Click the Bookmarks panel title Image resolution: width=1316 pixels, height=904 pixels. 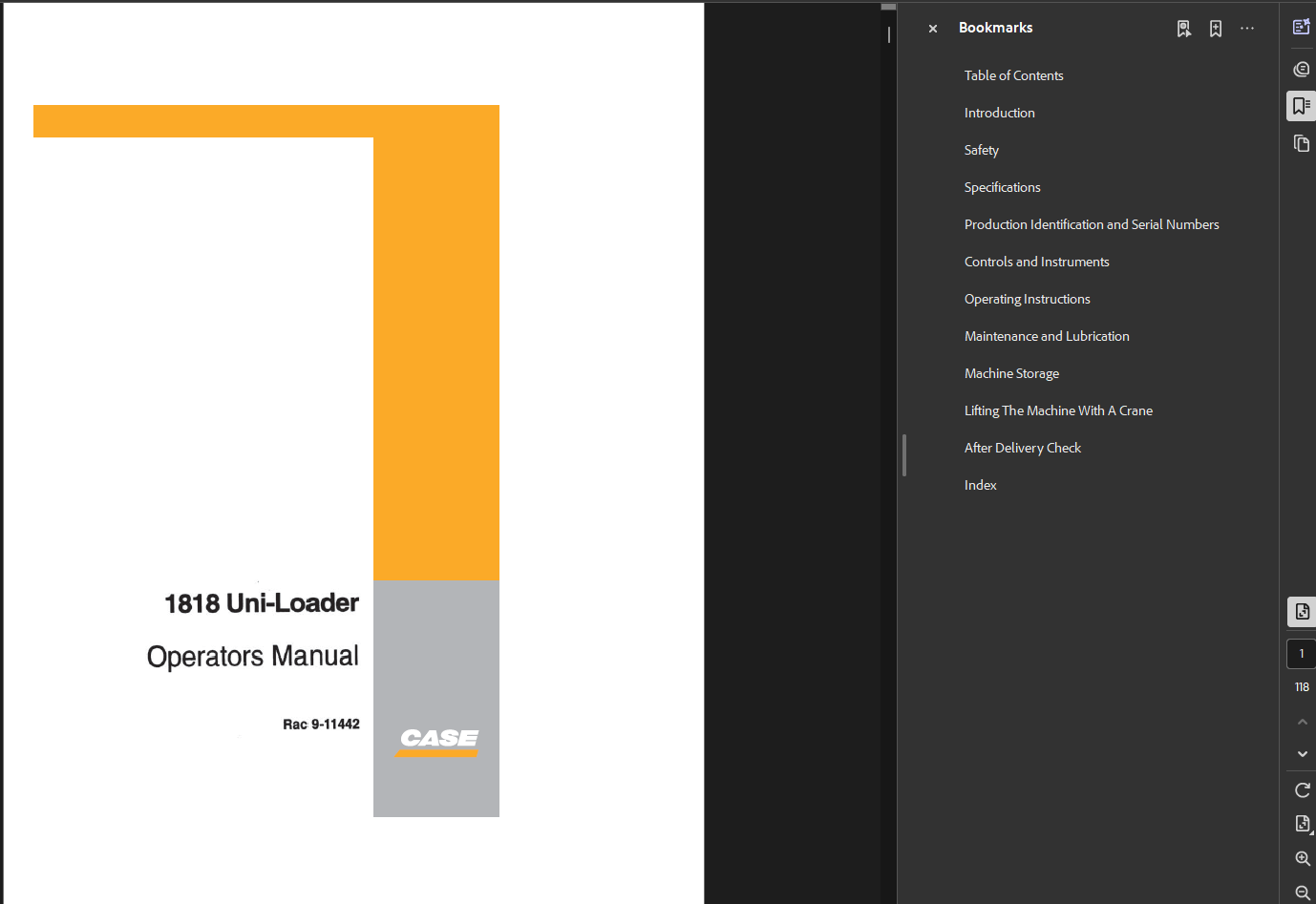995,28
